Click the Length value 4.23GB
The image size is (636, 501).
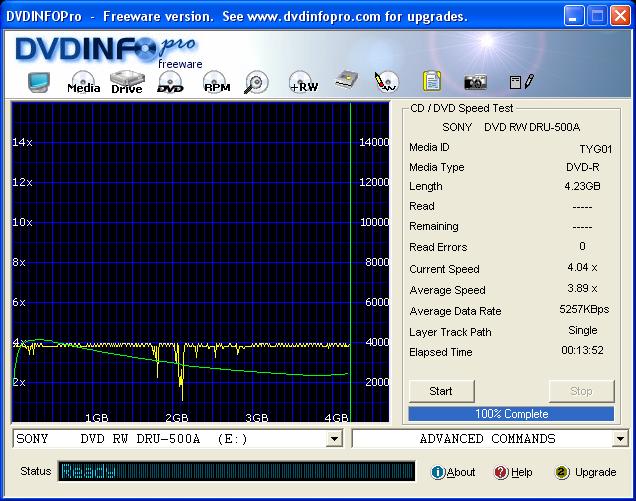coord(582,186)
